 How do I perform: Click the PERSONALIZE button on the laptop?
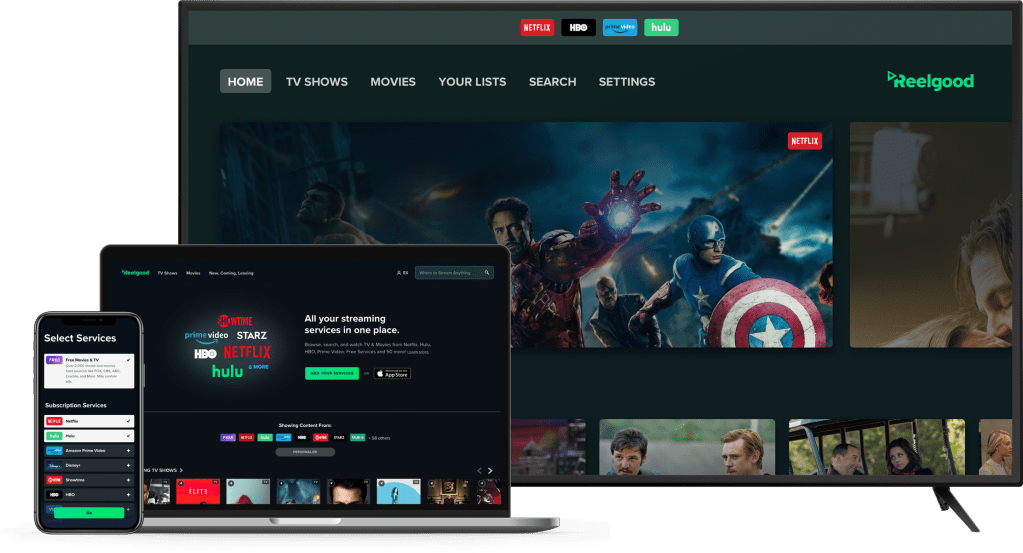pyautogui.click(x=305, y=452)
